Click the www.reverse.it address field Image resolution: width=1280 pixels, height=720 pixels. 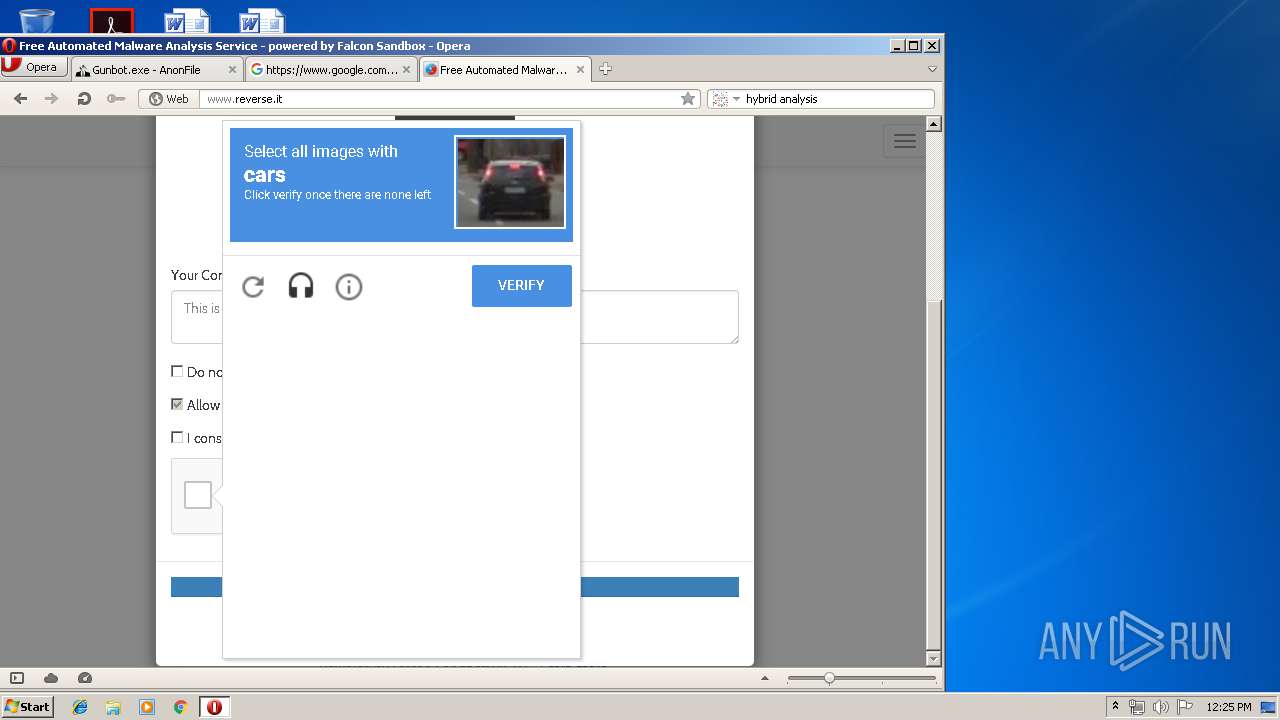[x=440, y=99]
